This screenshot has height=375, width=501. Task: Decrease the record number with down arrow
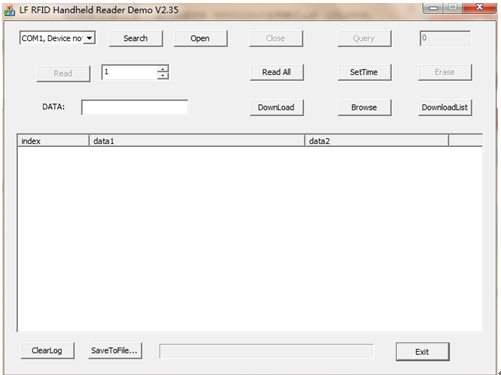pyautogui.click(x=163, y=76)
